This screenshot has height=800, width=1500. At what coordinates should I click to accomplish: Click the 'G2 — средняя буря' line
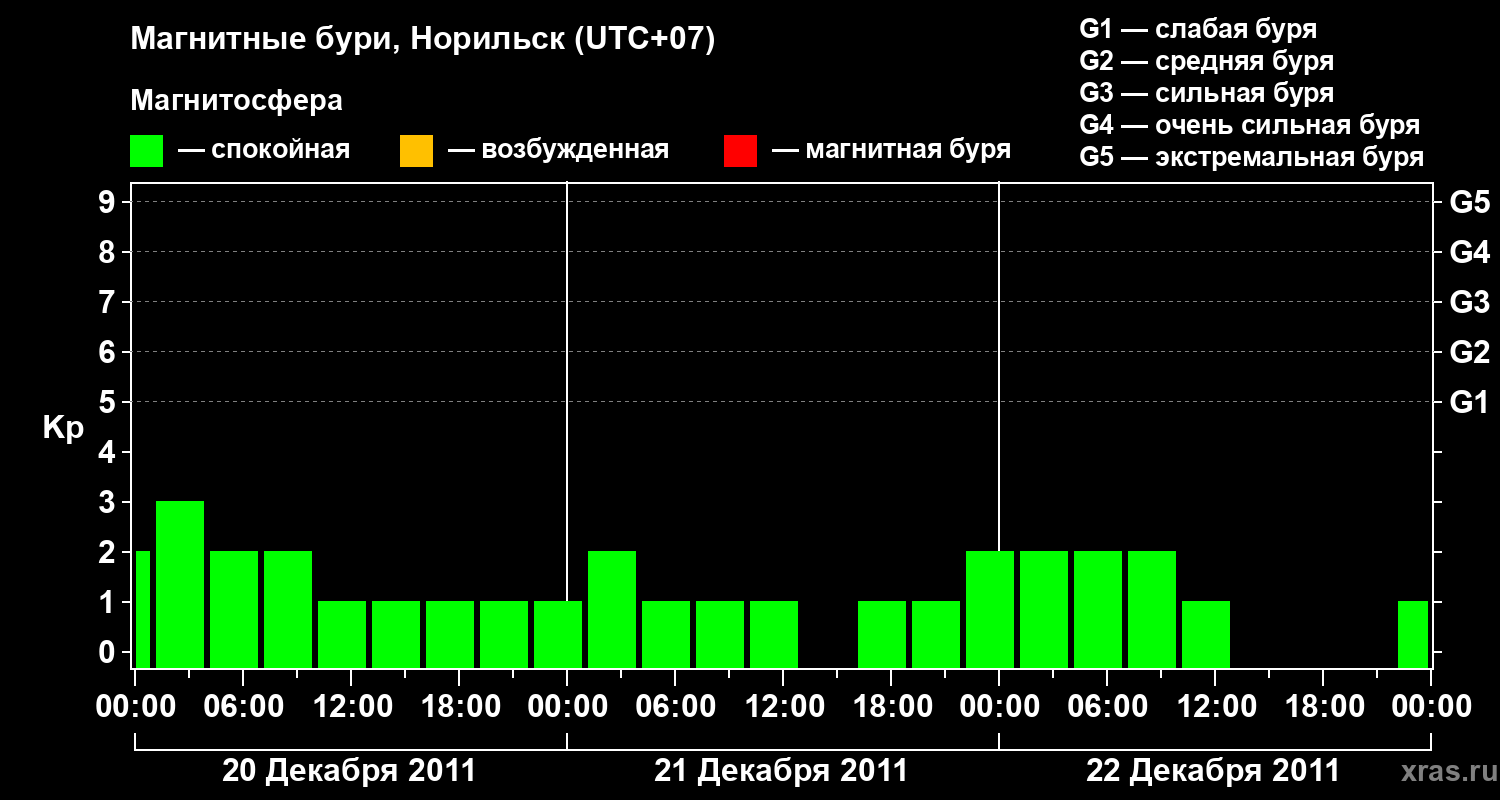[1206, 61]
